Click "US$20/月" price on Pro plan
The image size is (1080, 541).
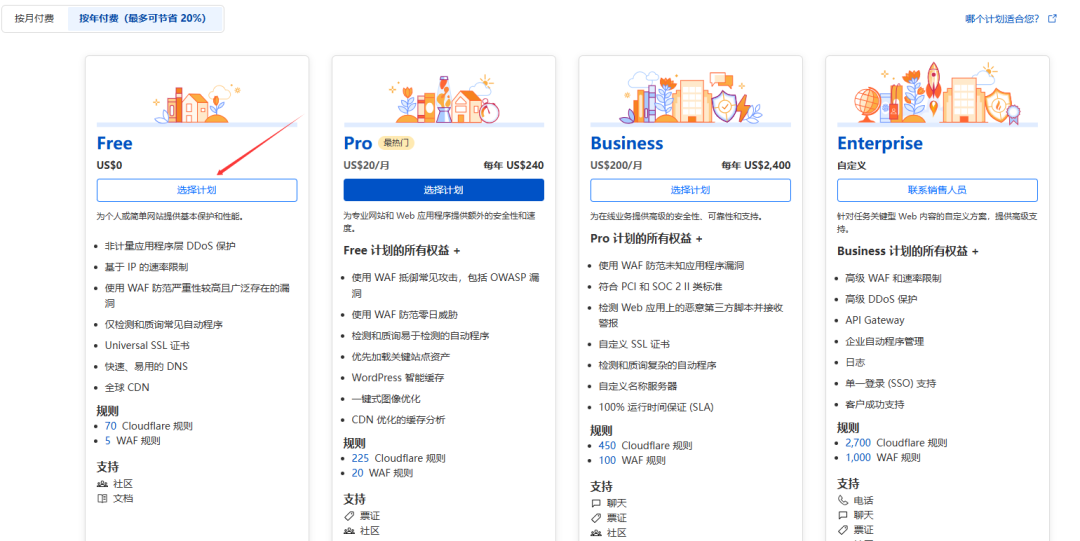[366, 165]
